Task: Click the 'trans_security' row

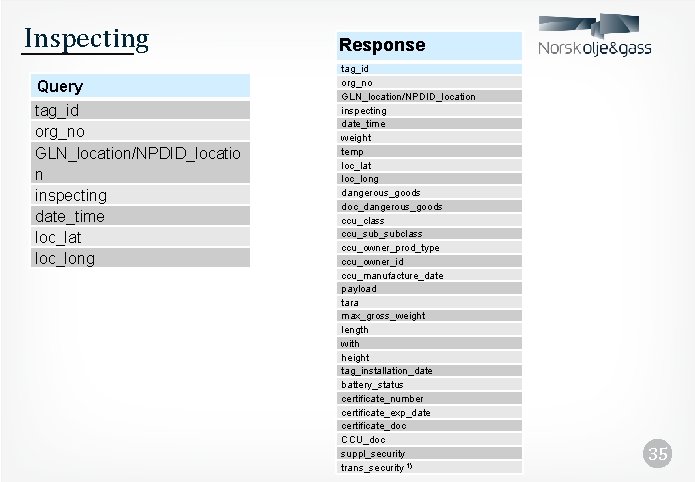Action: pyautogui.click(x=429, y=467)
